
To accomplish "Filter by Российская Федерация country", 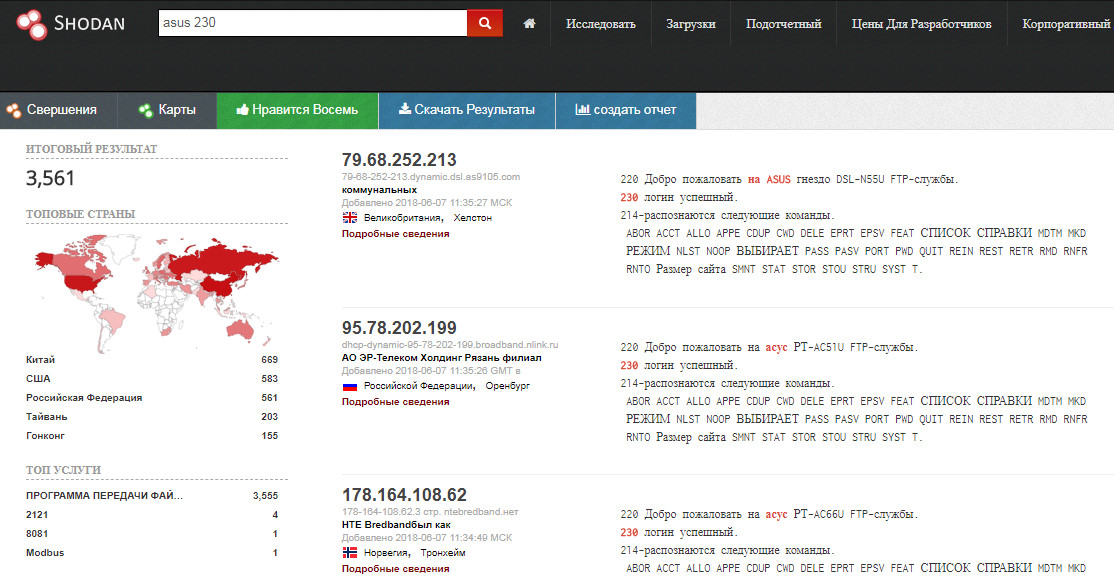I will [84, 398].
